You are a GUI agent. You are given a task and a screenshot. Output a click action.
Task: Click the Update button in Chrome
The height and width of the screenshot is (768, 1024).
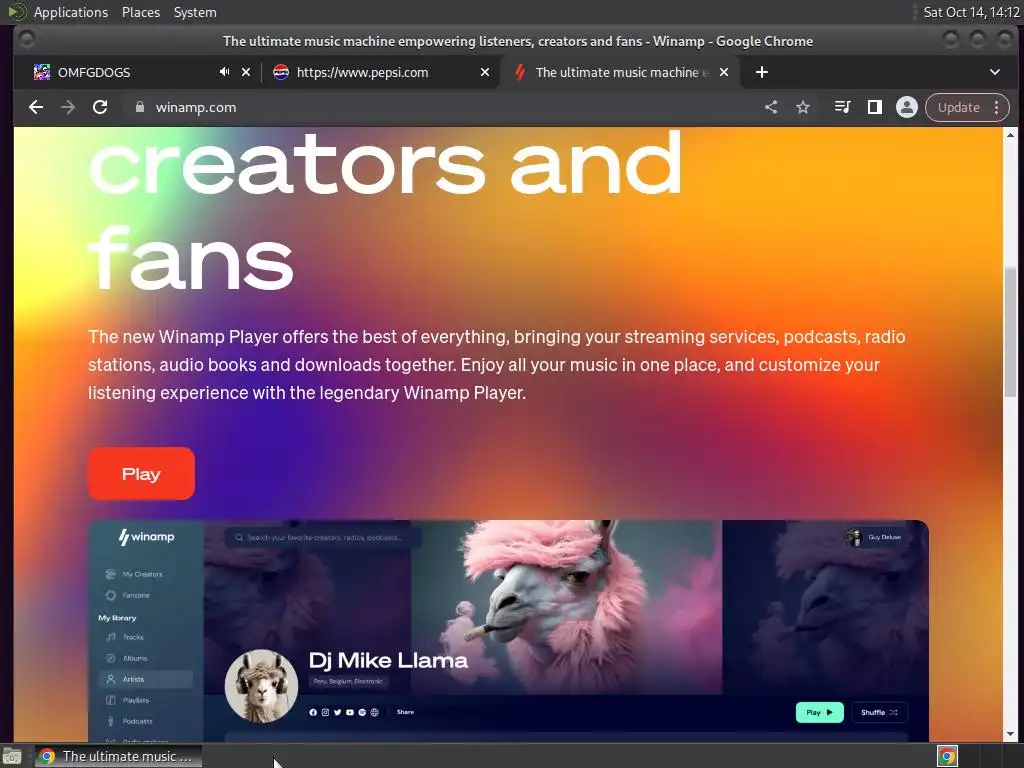(x=959, y=107)
